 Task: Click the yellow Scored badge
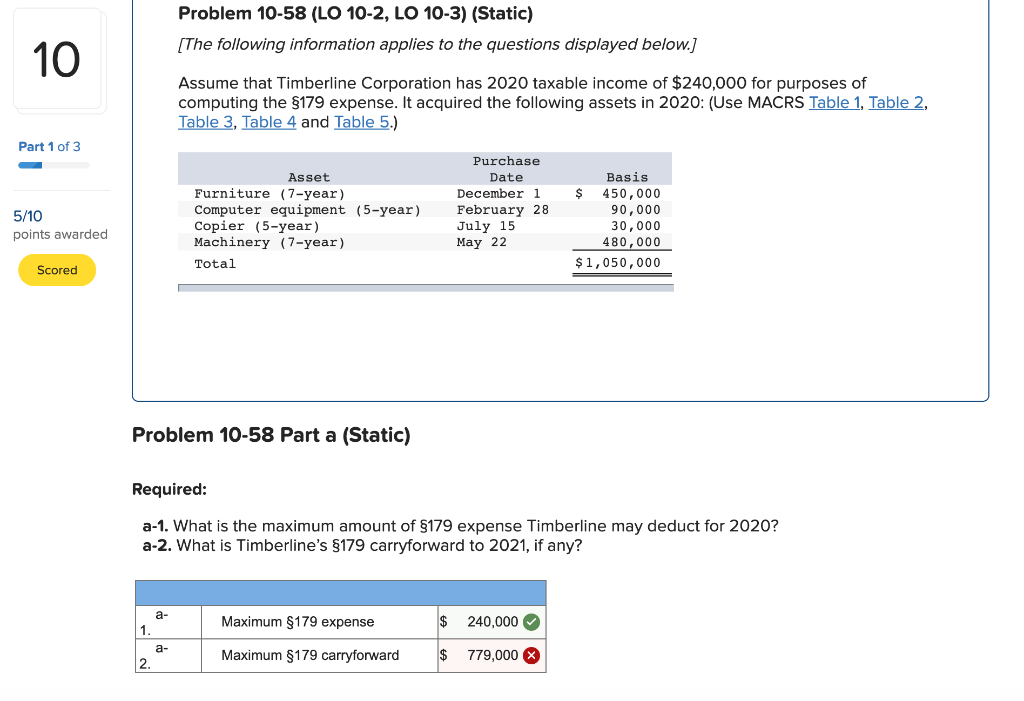coord(56,270)
